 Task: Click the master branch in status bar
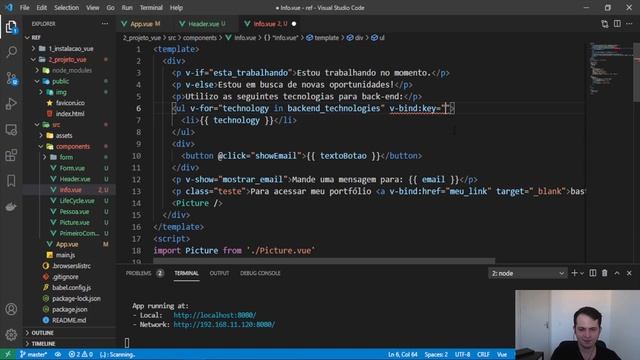coord(33,354)
